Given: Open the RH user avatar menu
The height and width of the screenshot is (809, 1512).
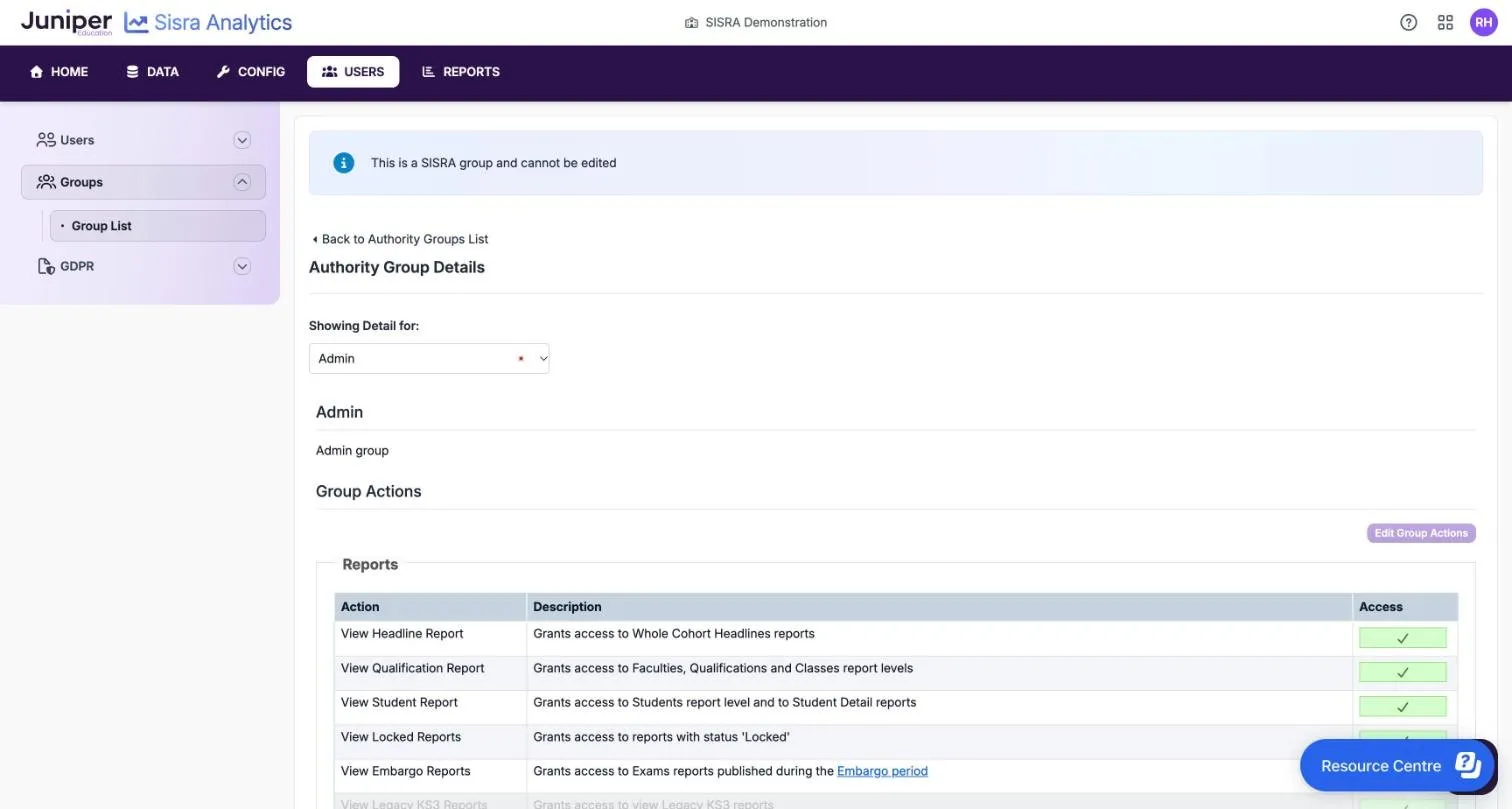Looking at the screenshot, I should 1483,22.
